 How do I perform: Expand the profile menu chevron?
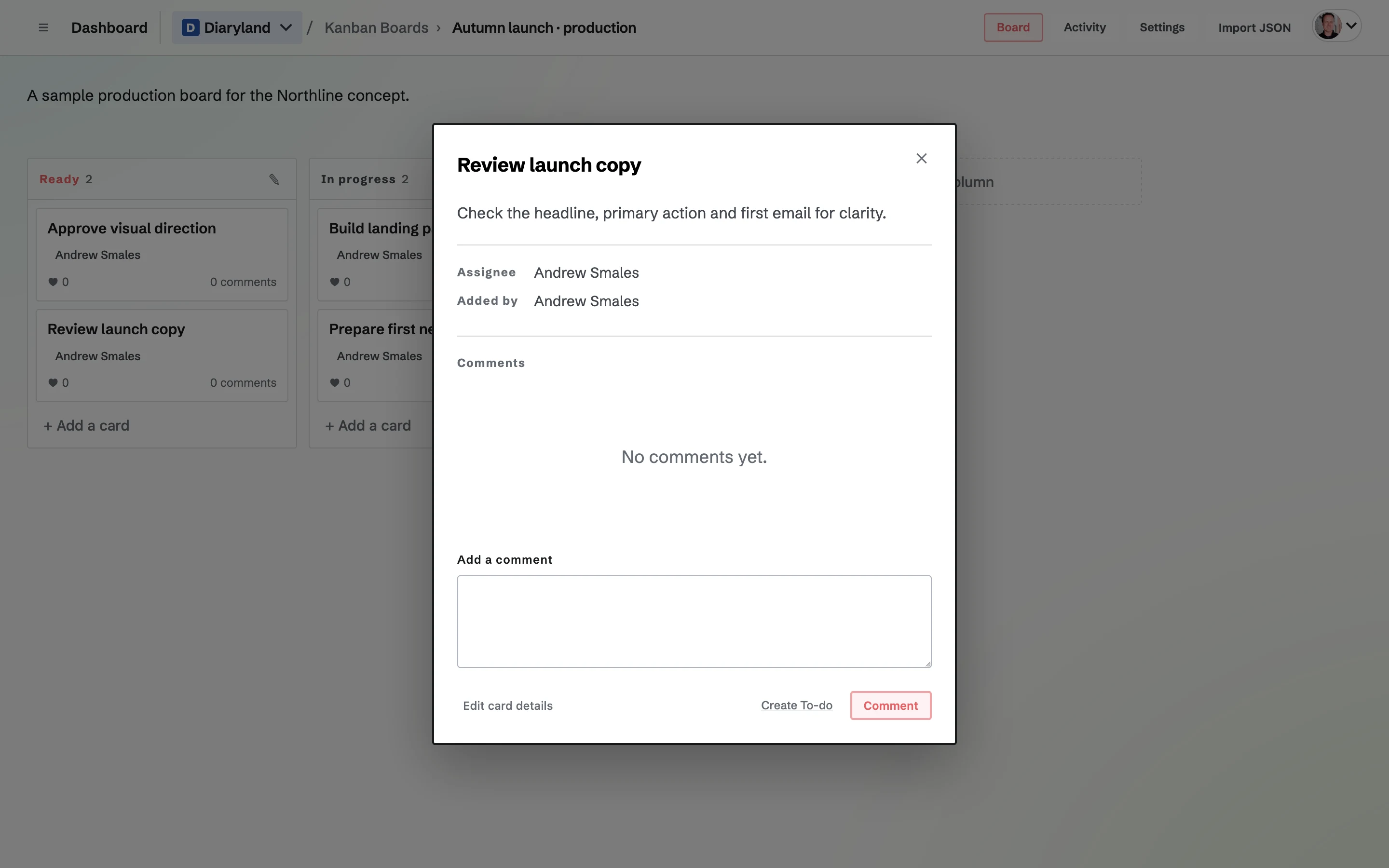(x=1351, y=26)
